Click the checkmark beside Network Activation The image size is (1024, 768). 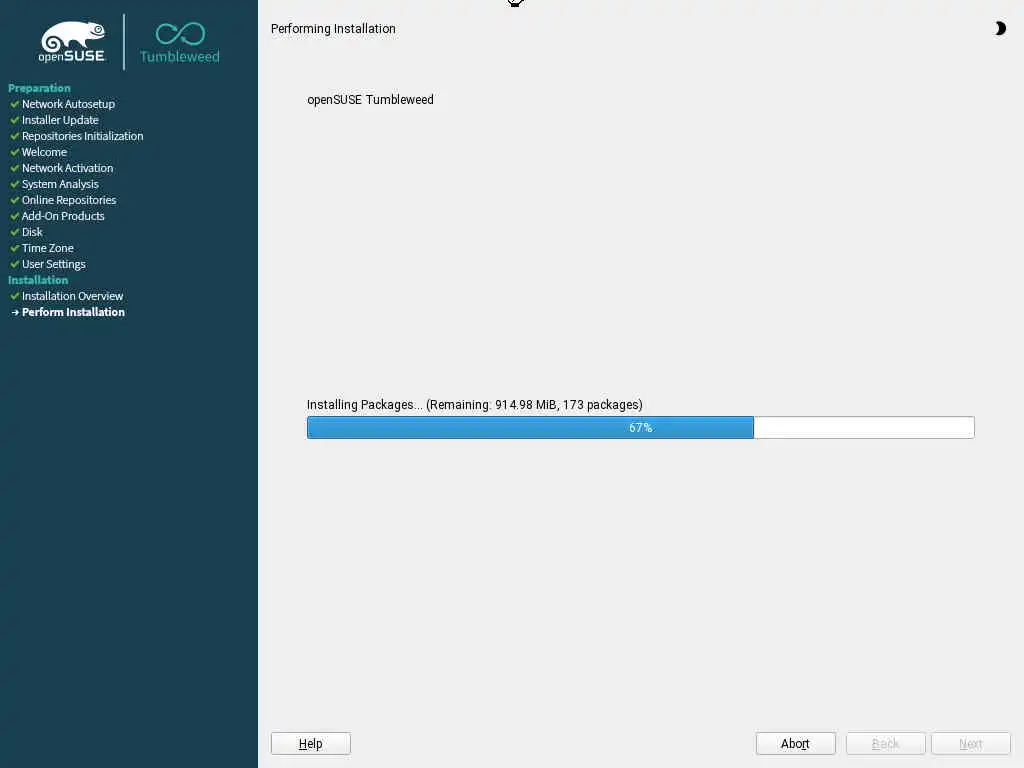tap(14, 168)
